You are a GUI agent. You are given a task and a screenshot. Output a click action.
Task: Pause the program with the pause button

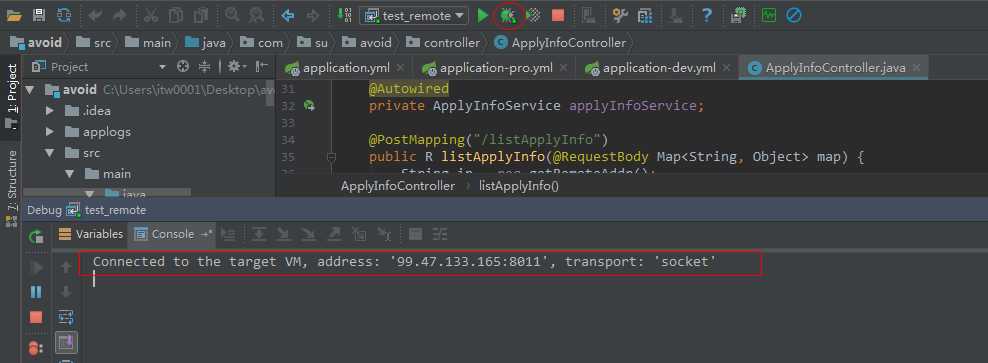tap(37, 292)
